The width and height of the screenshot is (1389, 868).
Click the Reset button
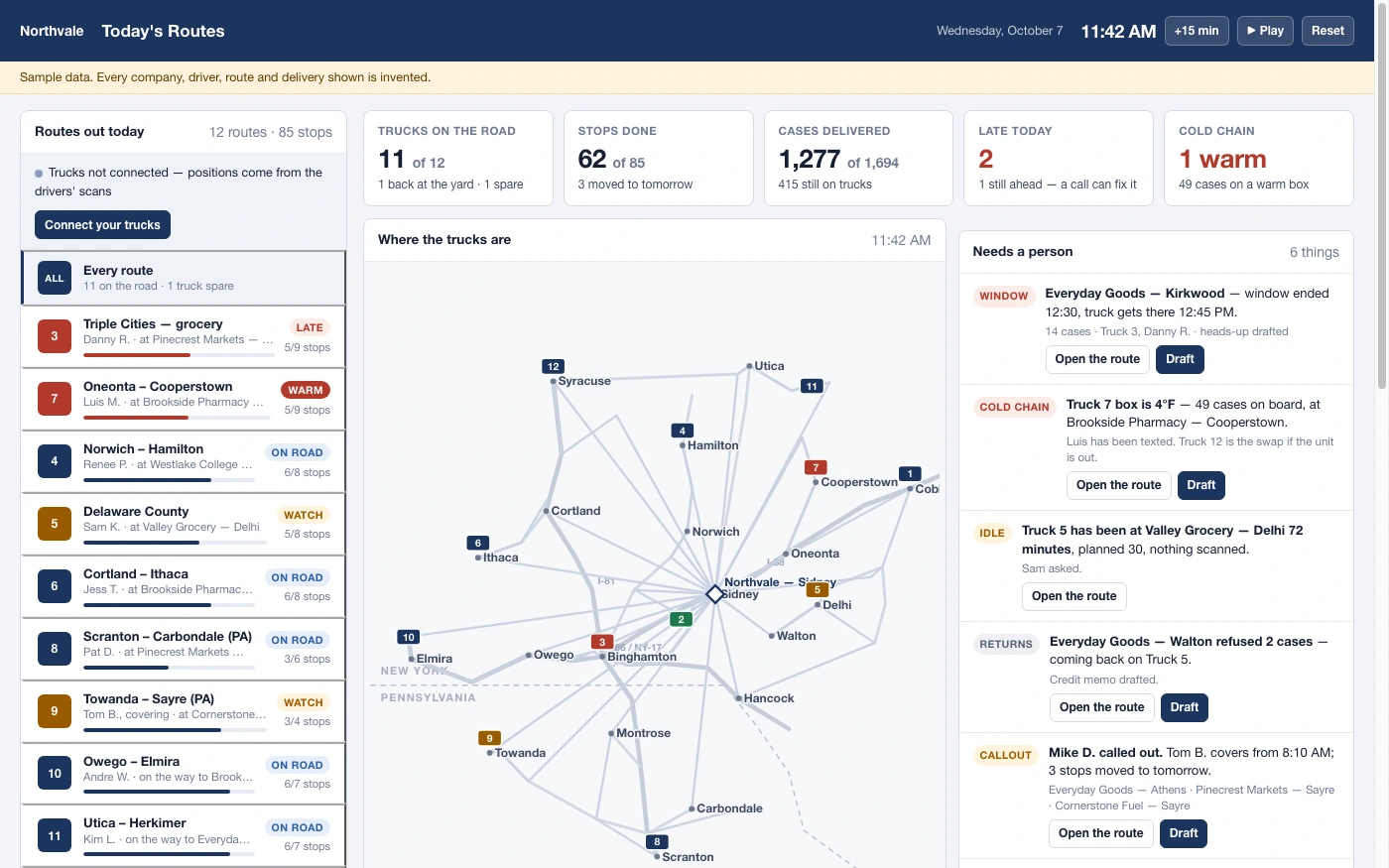click(x=1327, y=31)
